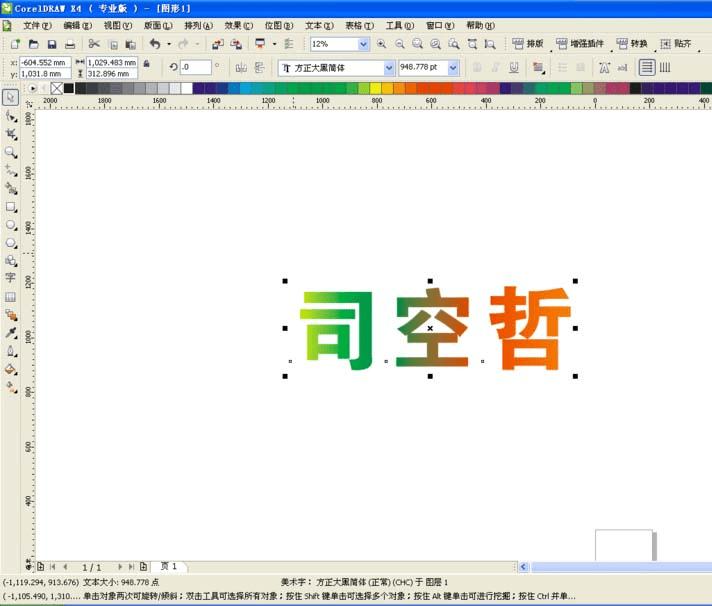Open the 帮助 menu

click(480, 26)
